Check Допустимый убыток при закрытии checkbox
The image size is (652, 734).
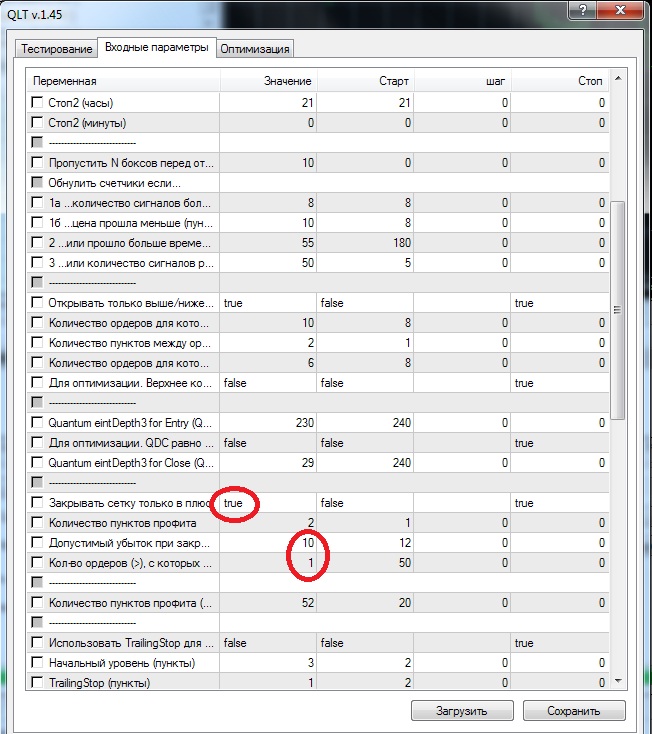click(37, 543)
